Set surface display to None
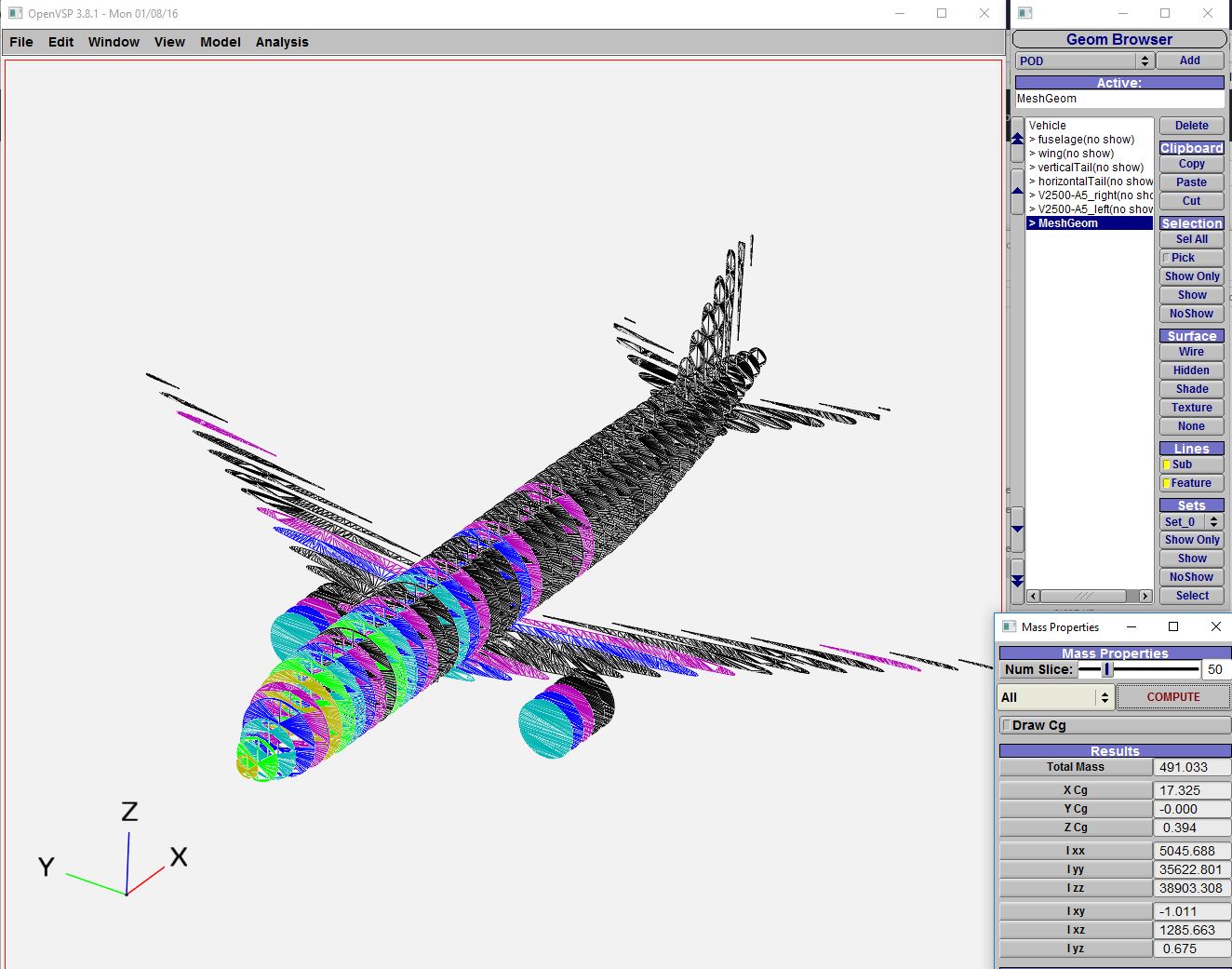The height and width of the screenshot is (969, 1232). [x=1191, y=425]
